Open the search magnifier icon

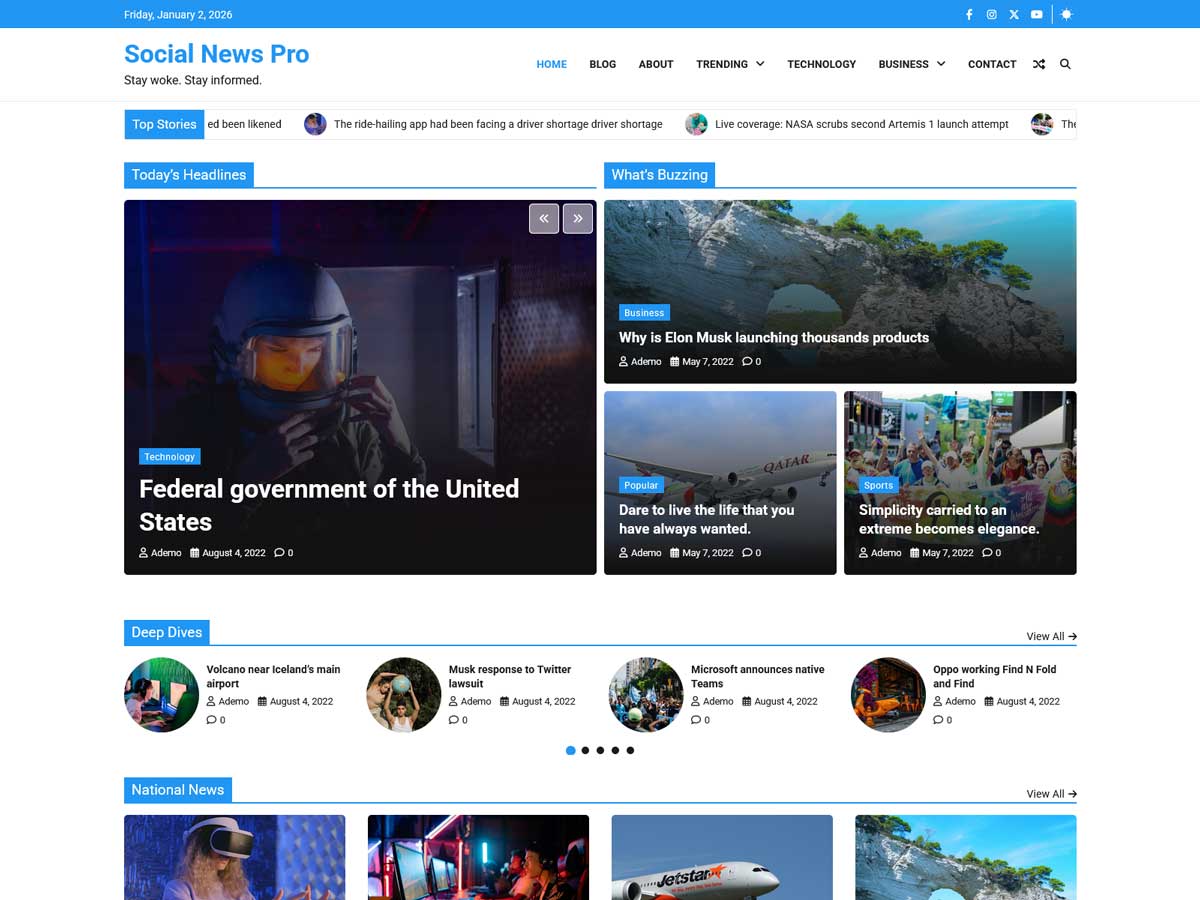[x=1065, y=64]
